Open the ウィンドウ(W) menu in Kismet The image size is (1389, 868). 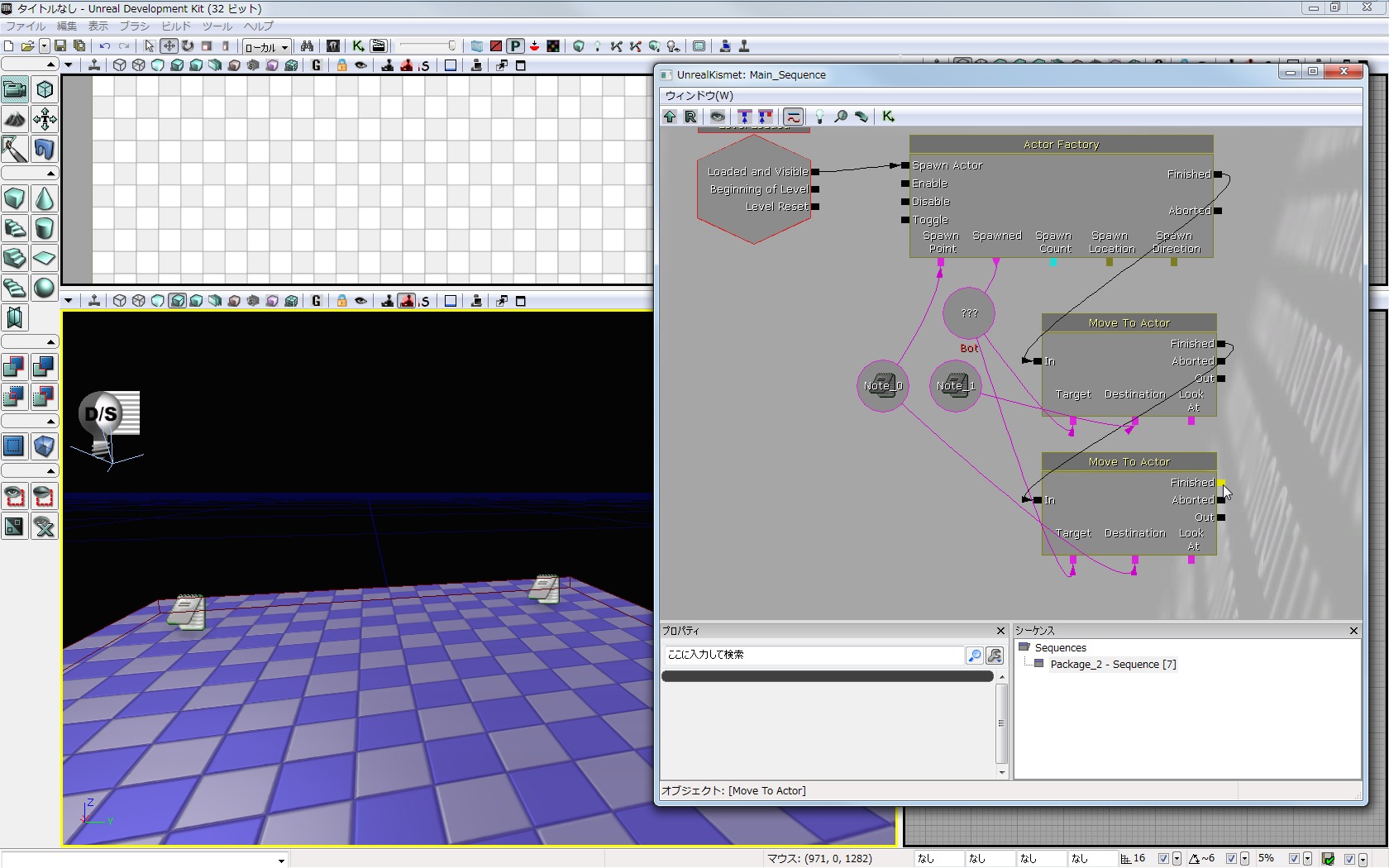pyautogui.click(x=699, y=96)
